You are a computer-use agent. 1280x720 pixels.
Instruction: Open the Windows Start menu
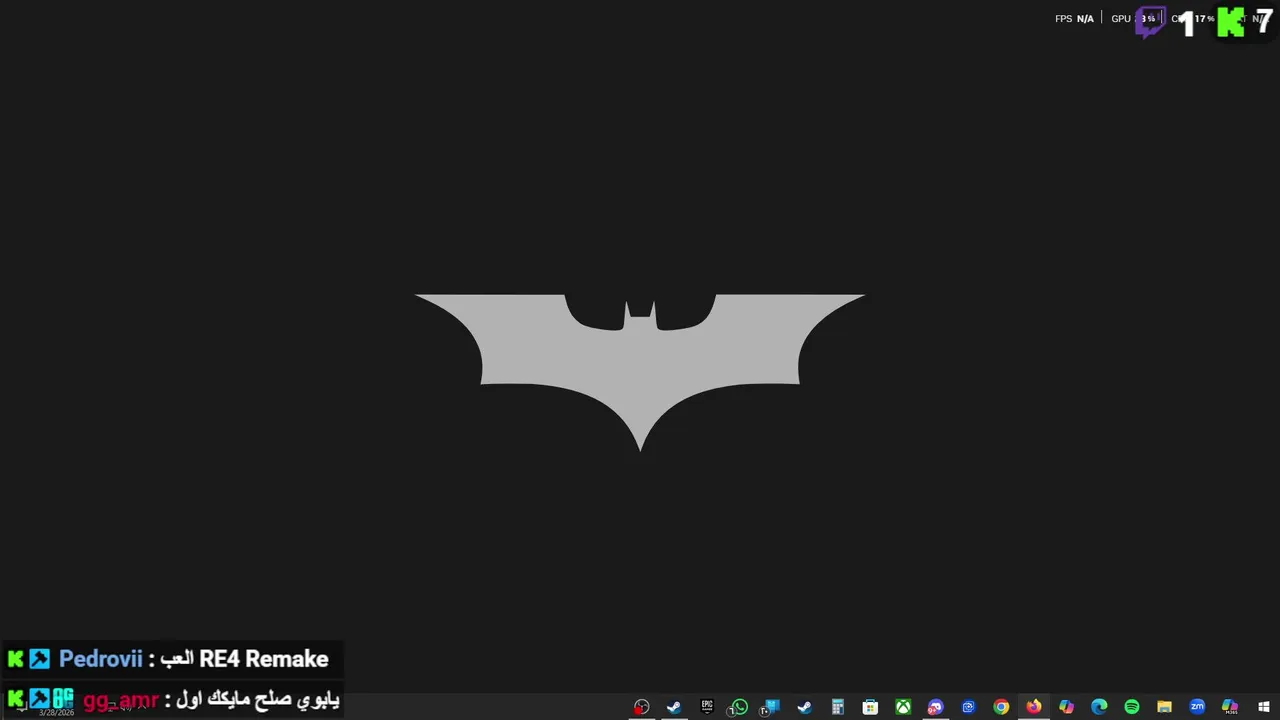(x=1263, y=707)
